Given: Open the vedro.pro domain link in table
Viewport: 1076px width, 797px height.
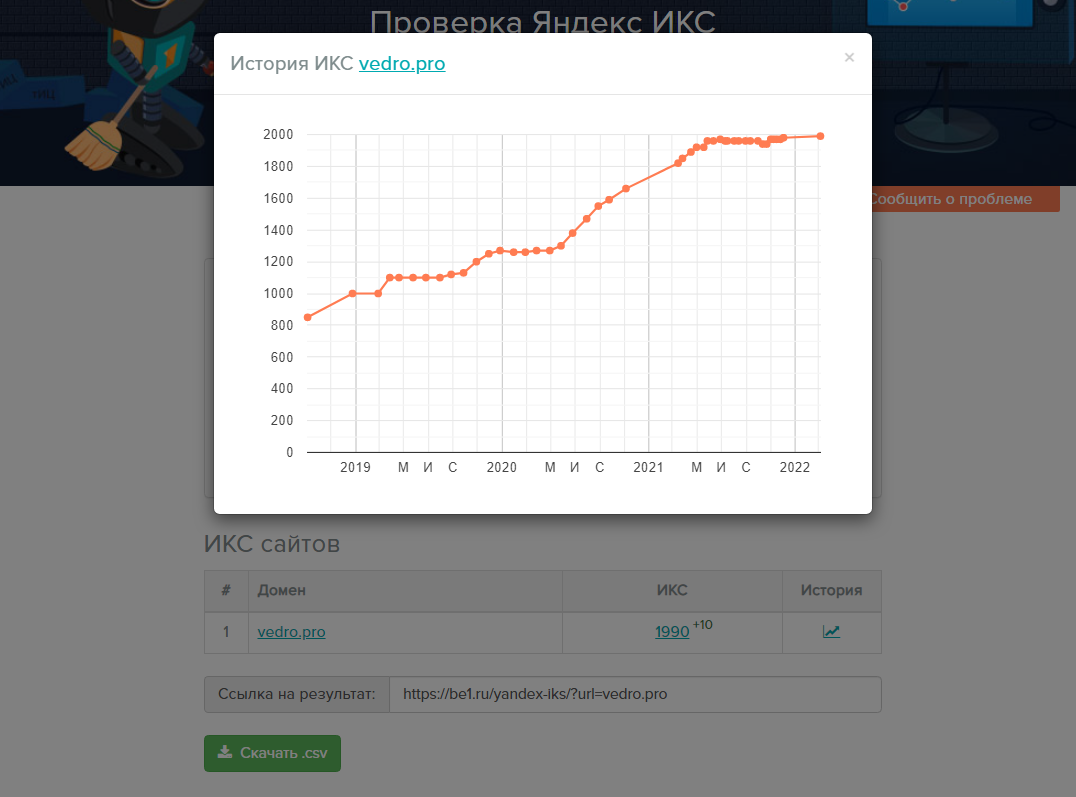Looking at the screenshot, I should pyautogui.click(x=291, y=632).
